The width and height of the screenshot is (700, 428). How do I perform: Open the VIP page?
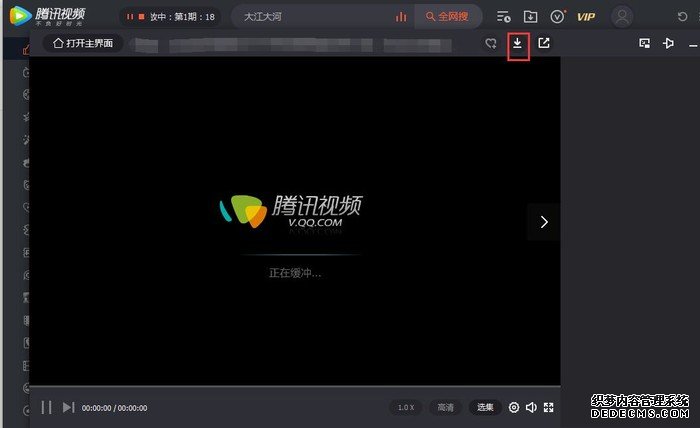click(586, 17)
